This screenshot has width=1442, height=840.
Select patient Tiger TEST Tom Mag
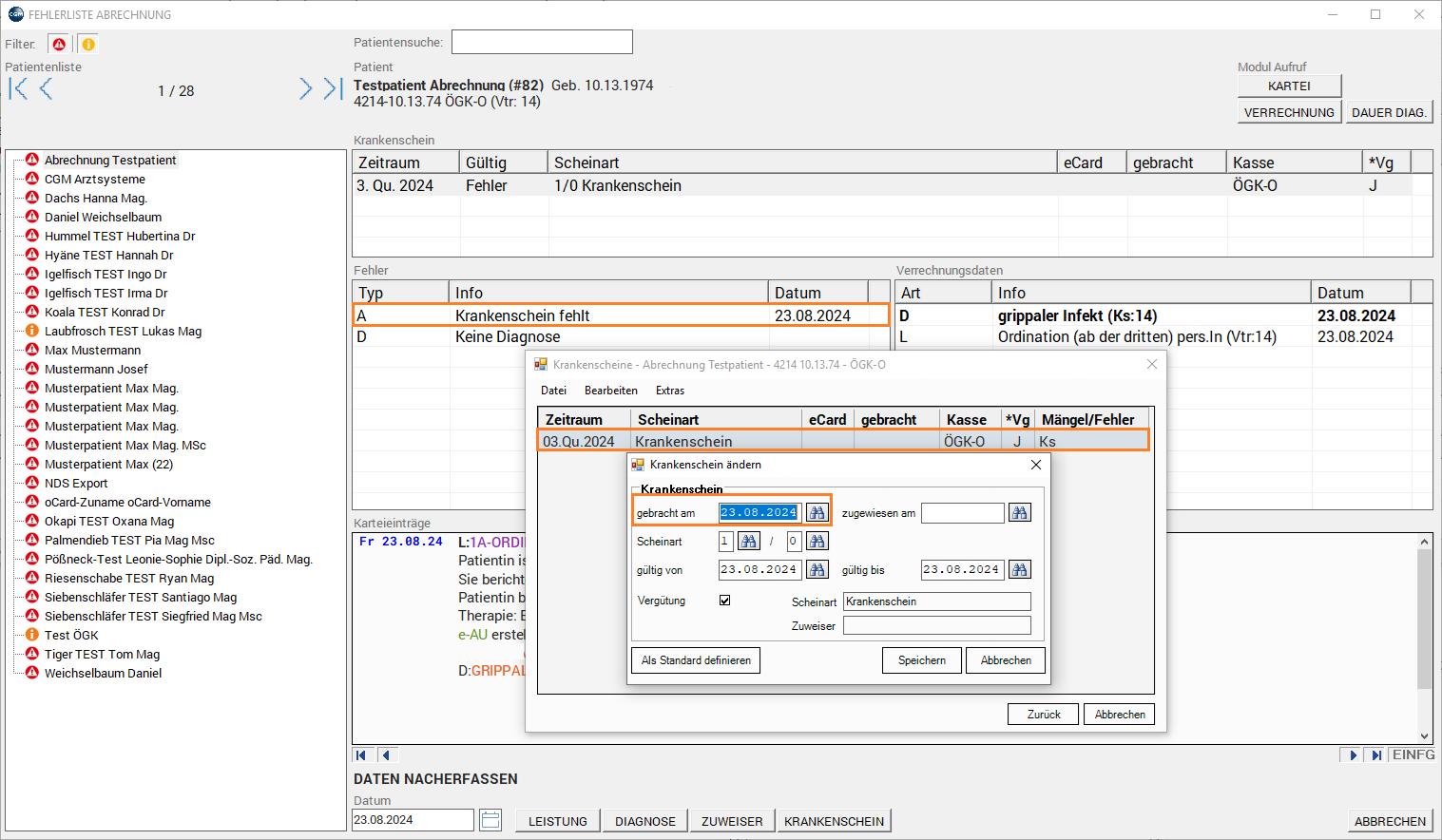102,654
